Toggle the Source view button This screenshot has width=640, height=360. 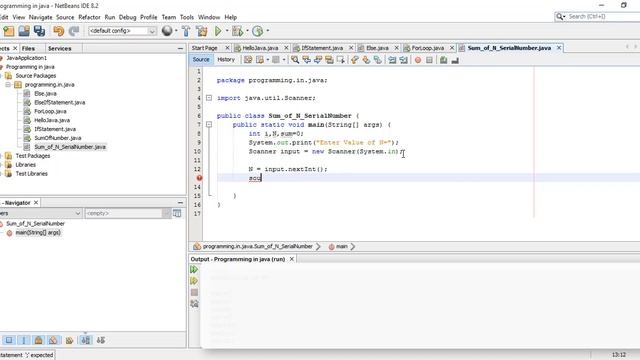[201, 60]
